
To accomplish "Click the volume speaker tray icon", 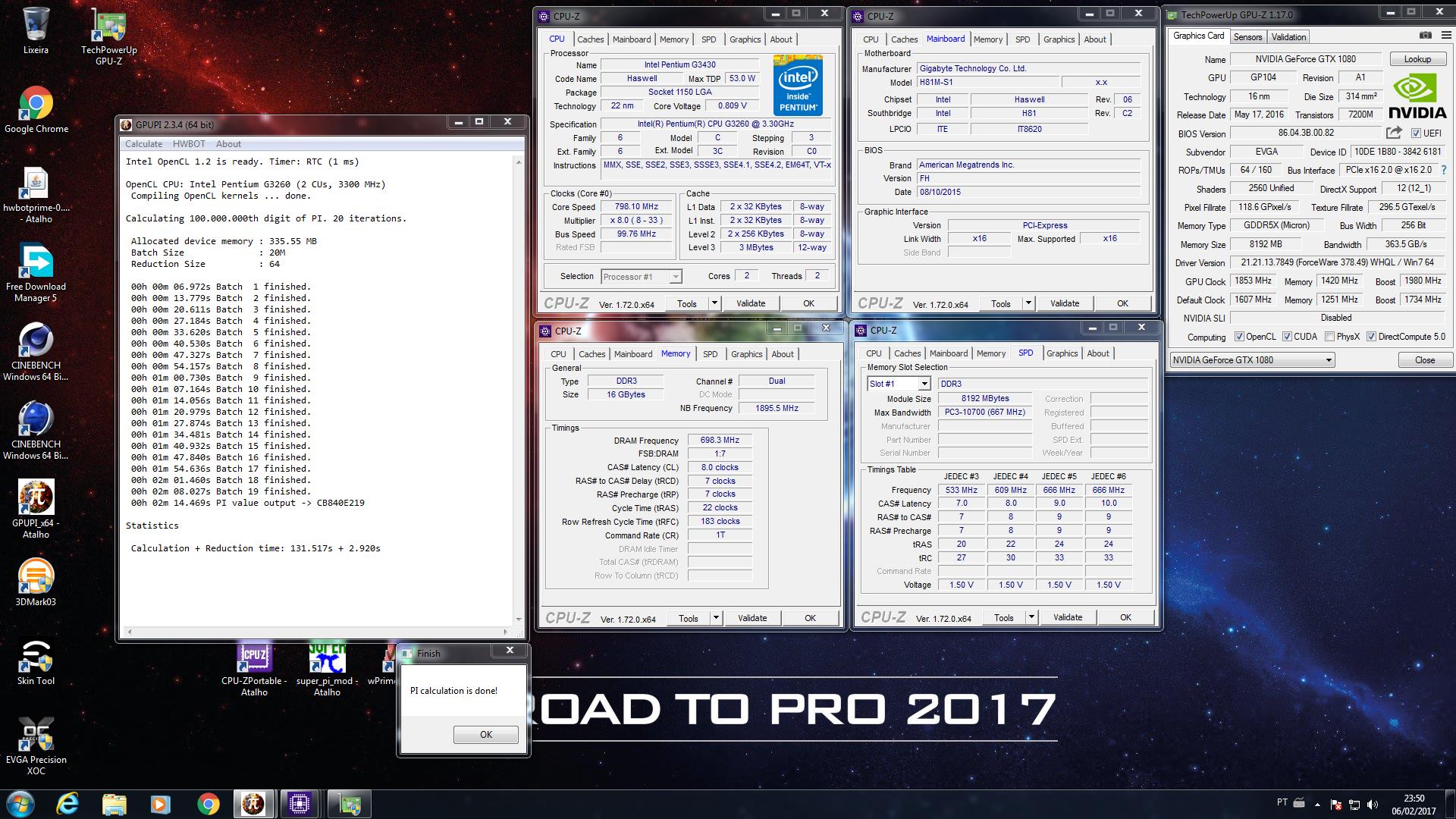I will click(1373, 804).
